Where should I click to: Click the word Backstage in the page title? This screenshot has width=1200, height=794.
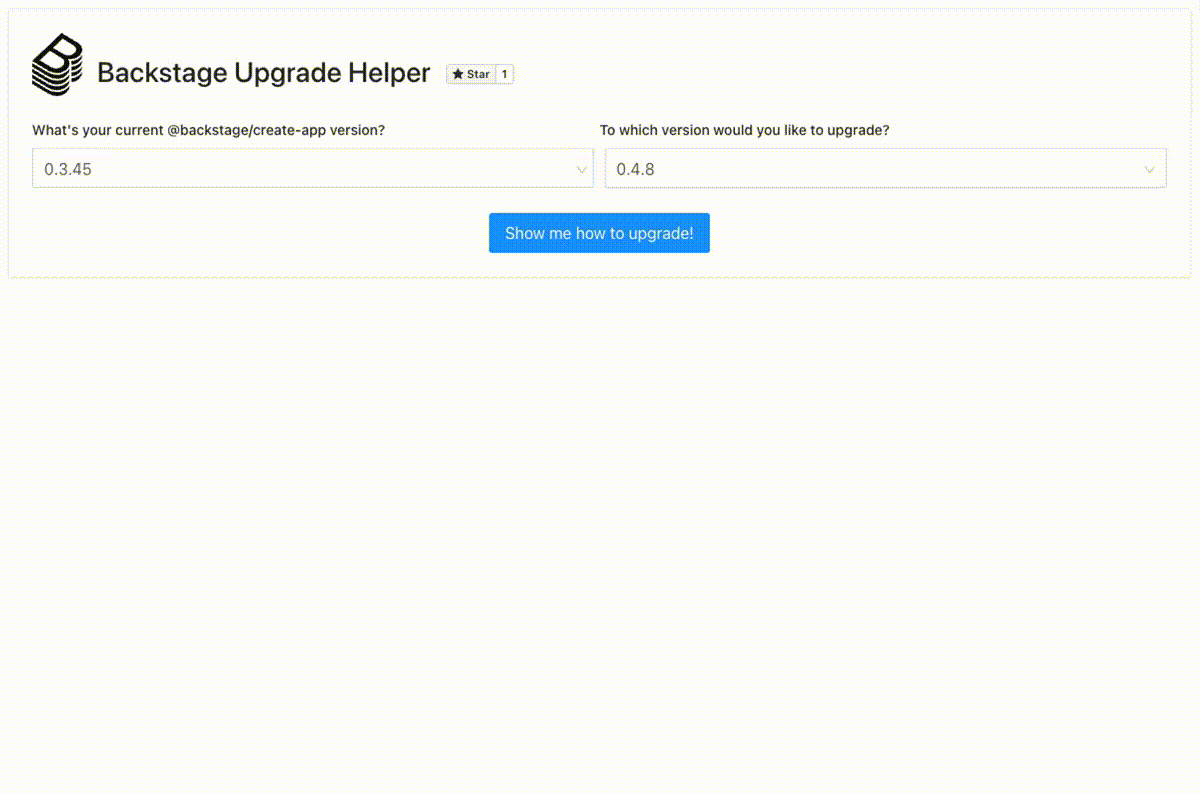(161, 73)
